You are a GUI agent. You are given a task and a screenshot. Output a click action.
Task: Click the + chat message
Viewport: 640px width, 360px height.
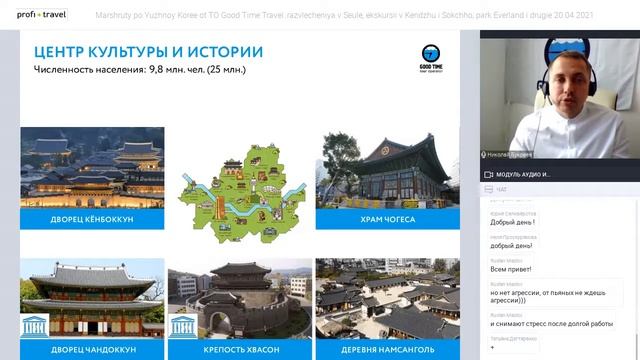492,347
